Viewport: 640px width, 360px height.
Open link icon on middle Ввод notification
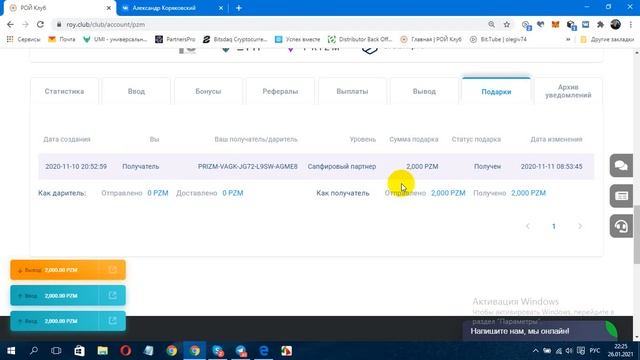(x=113, y=296)
